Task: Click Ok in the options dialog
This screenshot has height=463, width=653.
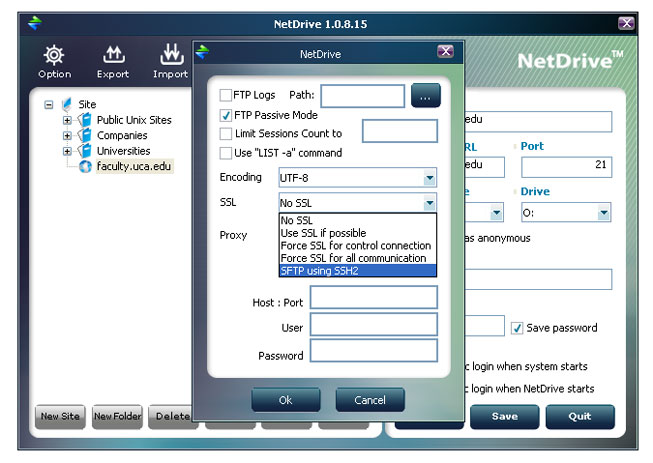Action: pos(286,400)
